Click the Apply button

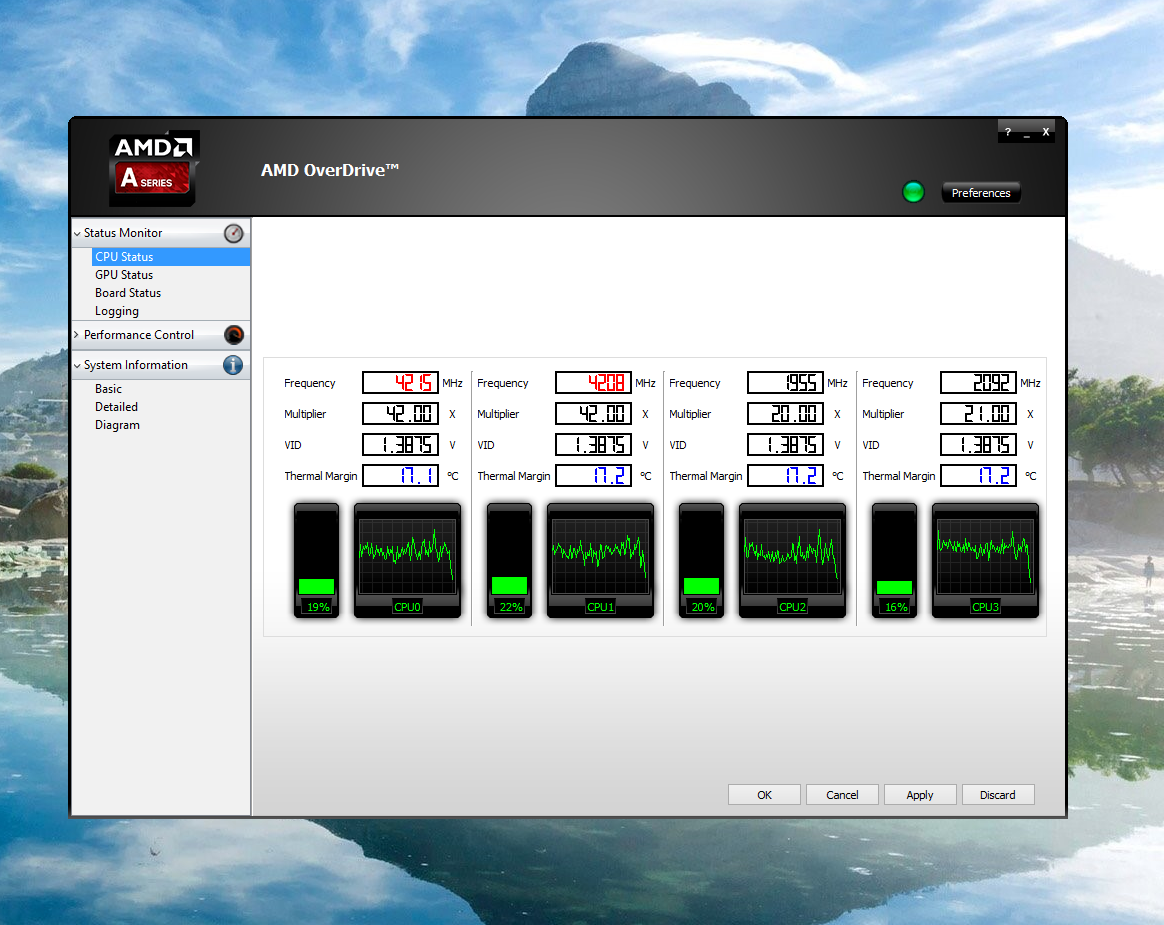[x=920, y=795]
